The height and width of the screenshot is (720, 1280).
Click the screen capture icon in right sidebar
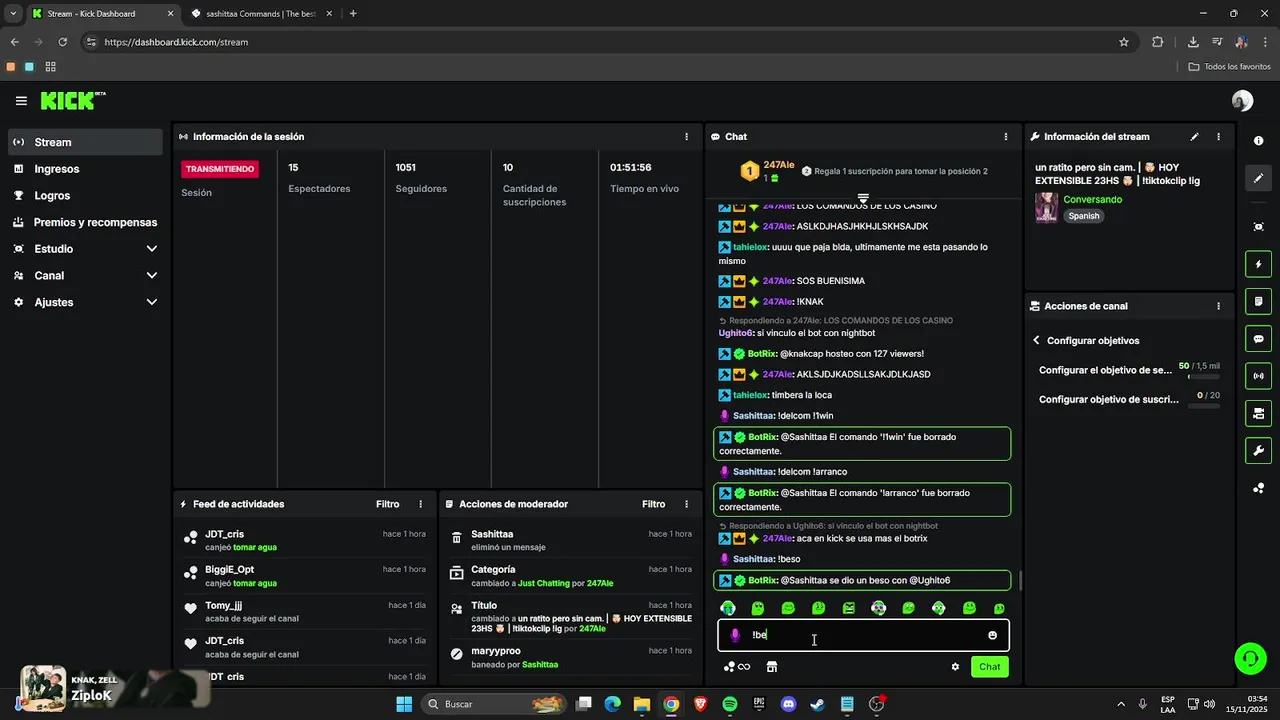tap(1258, 227)
